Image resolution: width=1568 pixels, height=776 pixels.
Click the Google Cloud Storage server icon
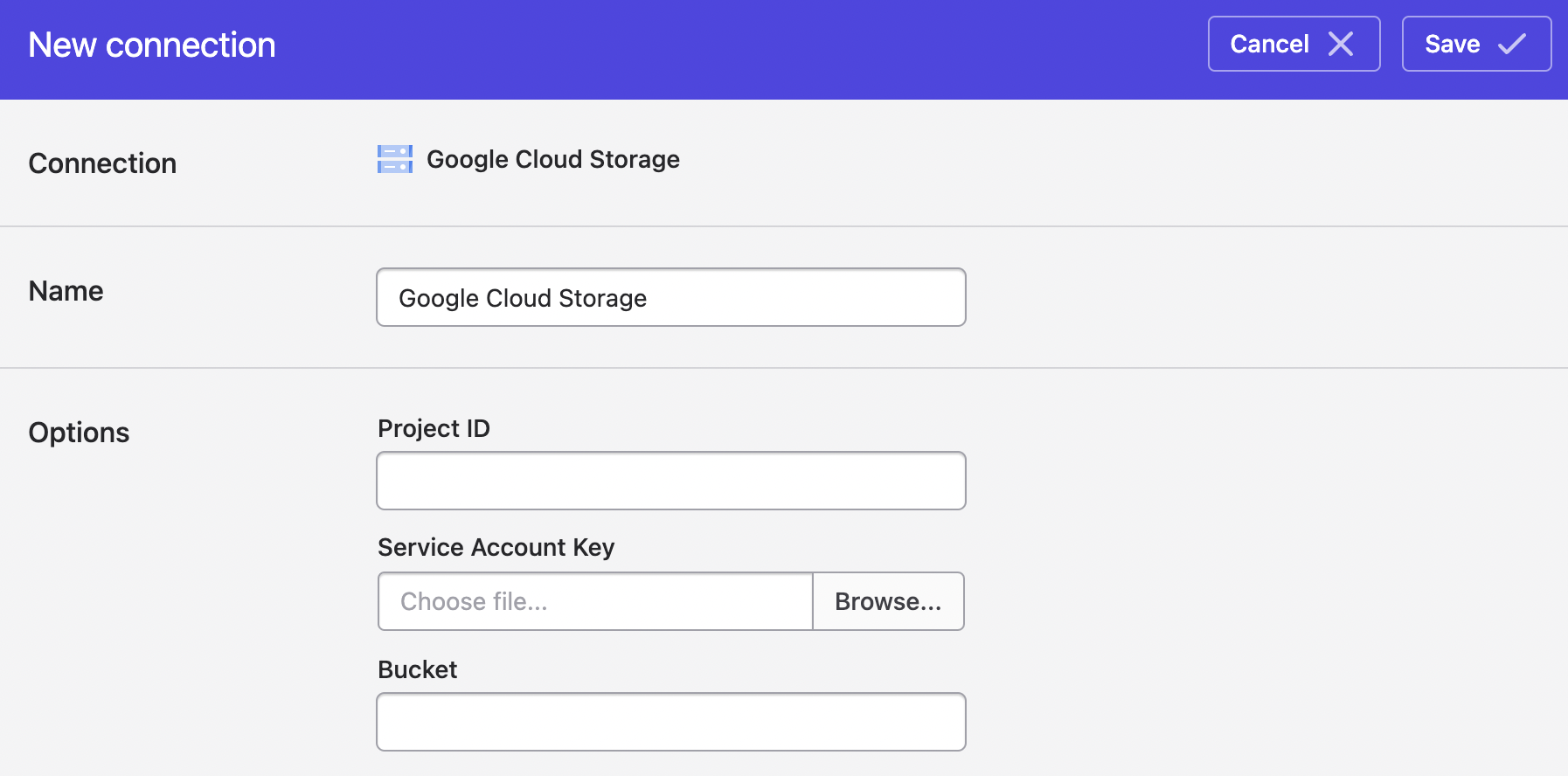[x=395, y=159]
